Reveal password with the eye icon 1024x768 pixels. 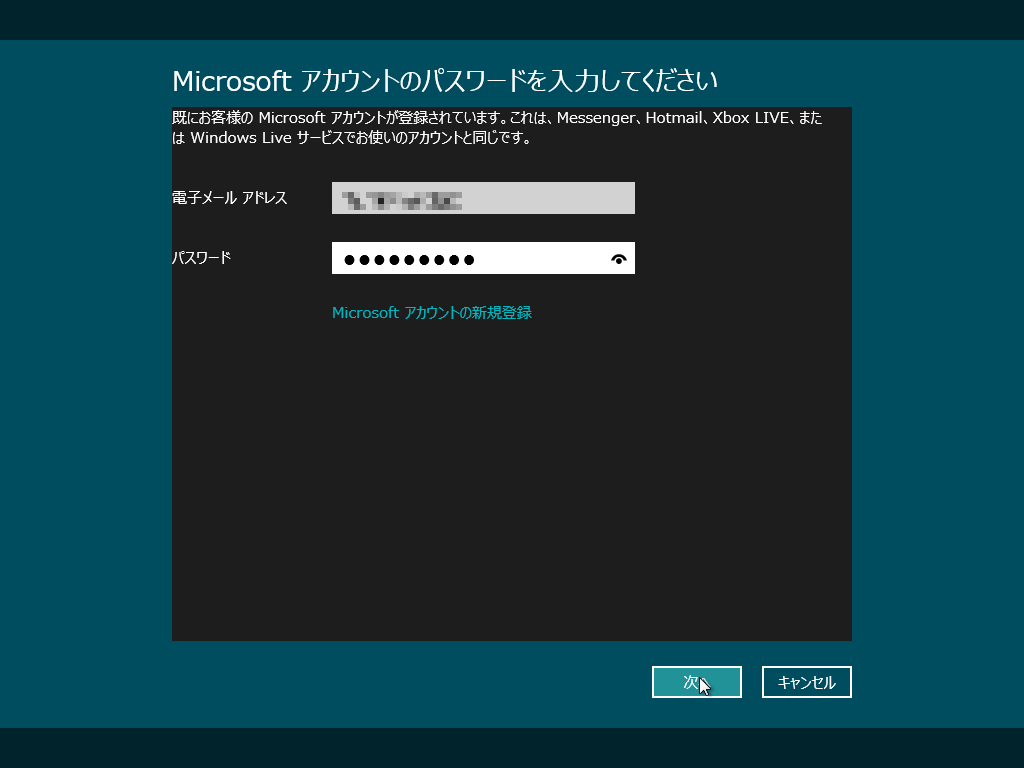click(618, 259)
